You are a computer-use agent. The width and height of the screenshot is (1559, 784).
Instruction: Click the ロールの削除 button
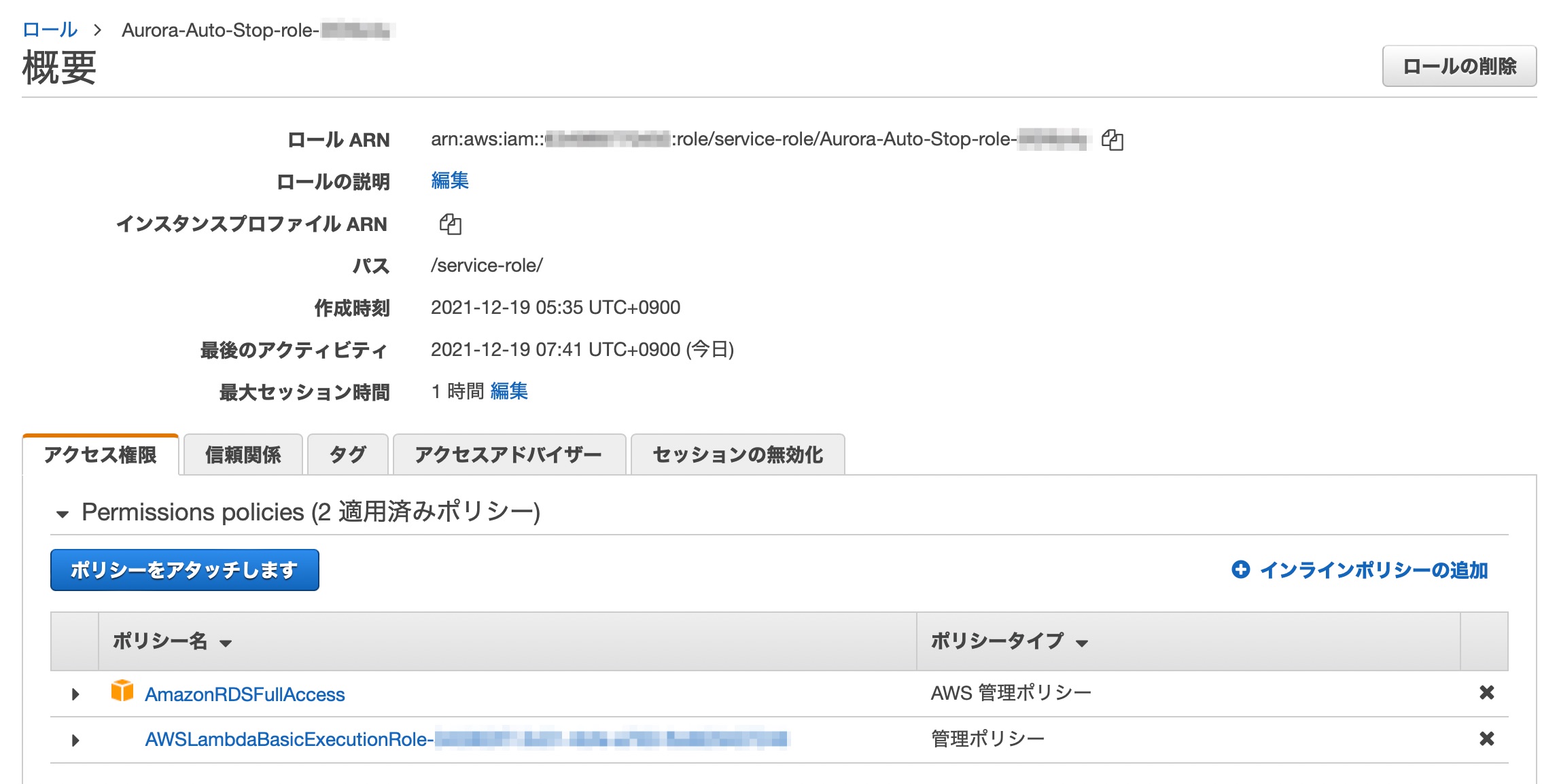[x=1458, y=67]
